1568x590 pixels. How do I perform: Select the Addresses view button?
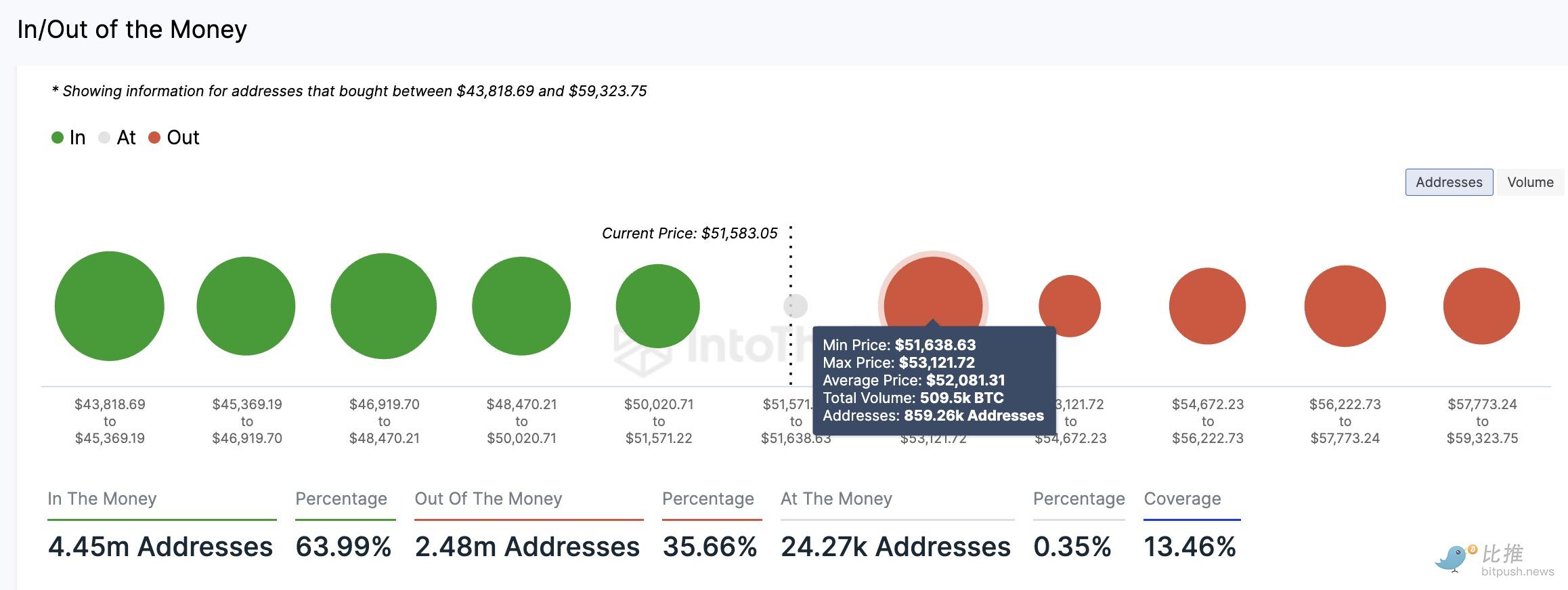(1449, 182)
